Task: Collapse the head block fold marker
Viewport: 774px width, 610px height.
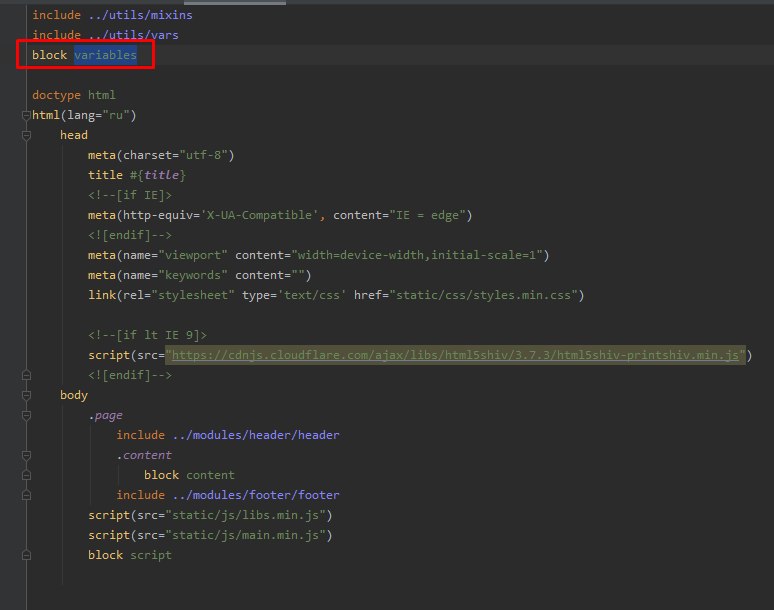Action: coord(27,135)
